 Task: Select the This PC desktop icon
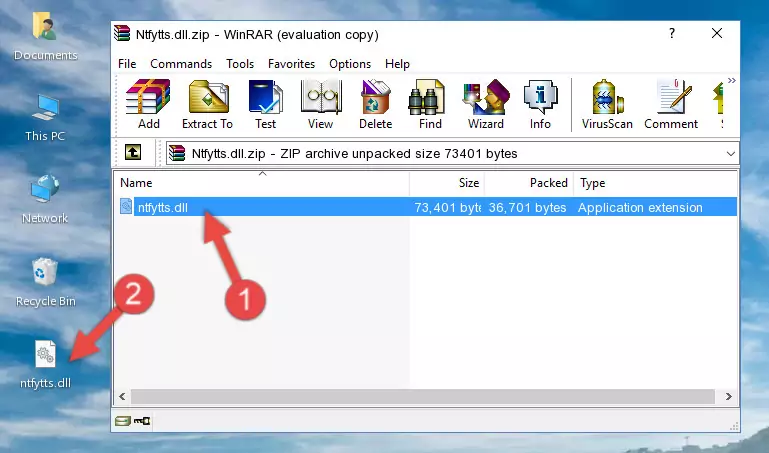(45, 118)
